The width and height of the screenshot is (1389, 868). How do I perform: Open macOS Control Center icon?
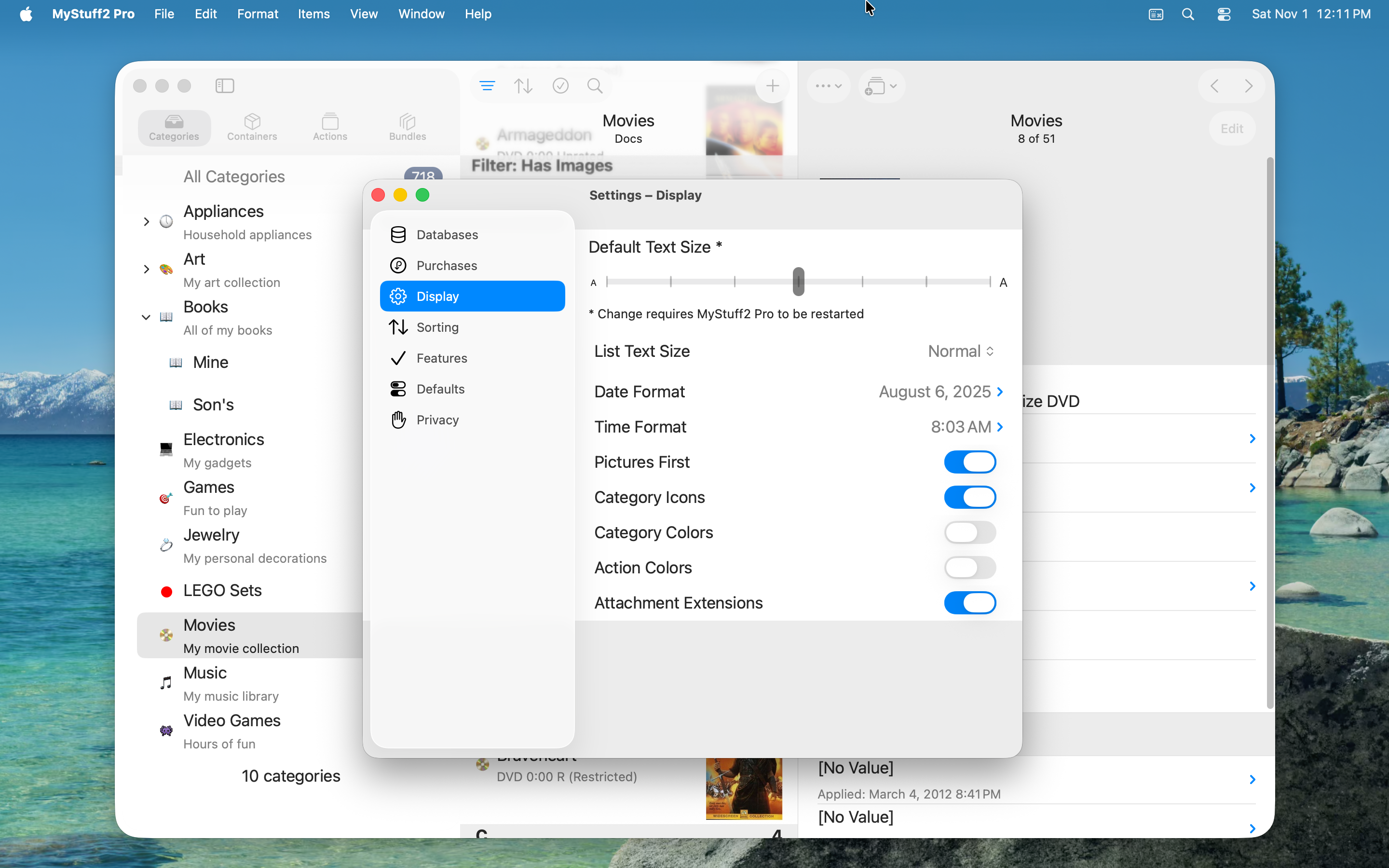point(1224,14)
